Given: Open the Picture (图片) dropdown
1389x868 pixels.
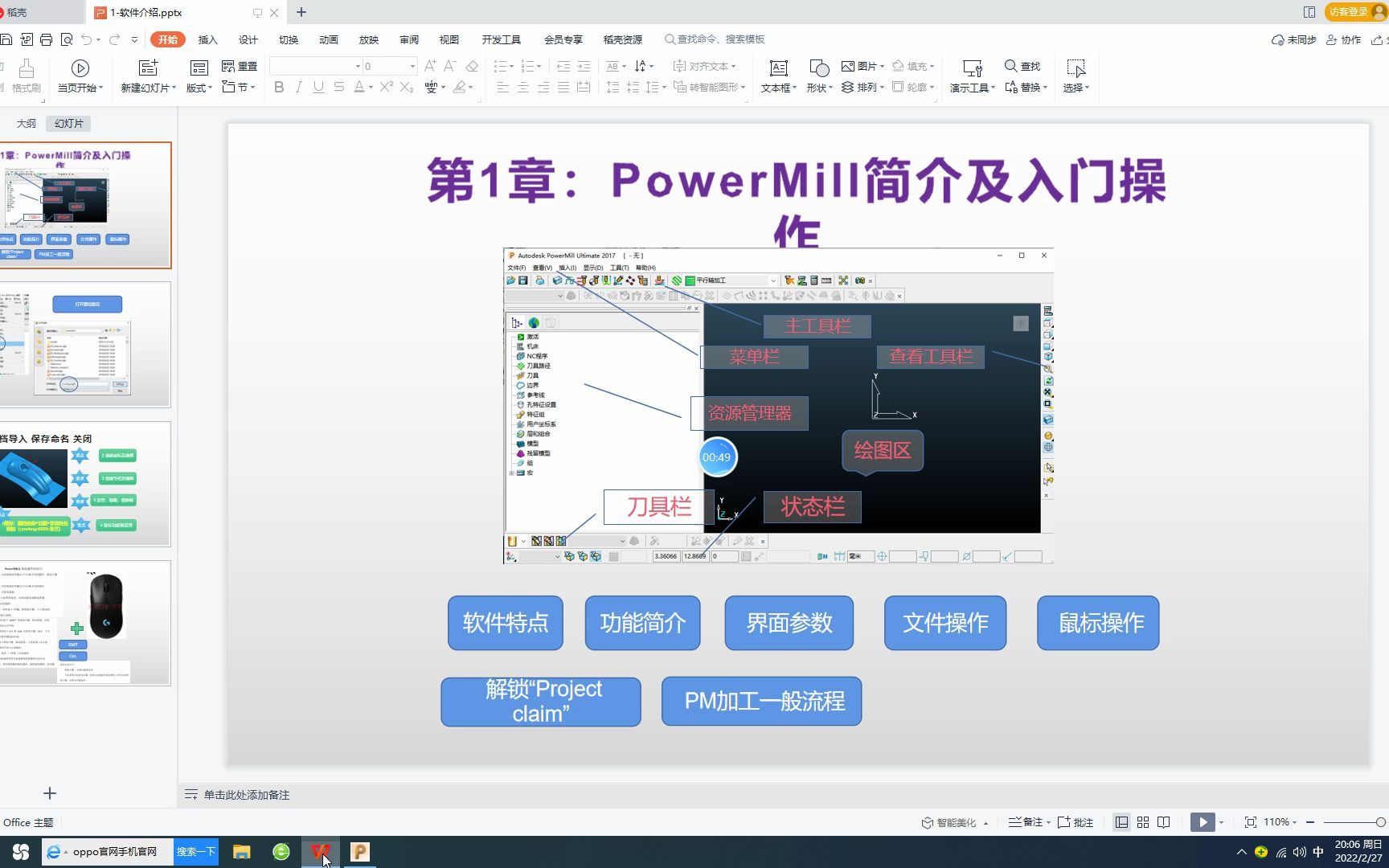Looking at the screenshot, I should point(862,66).
